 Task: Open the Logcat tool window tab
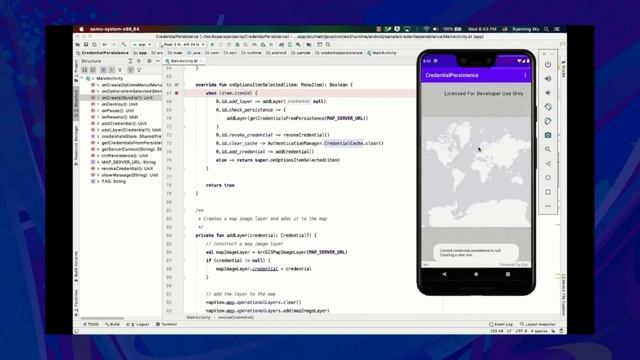coord(138,324)
